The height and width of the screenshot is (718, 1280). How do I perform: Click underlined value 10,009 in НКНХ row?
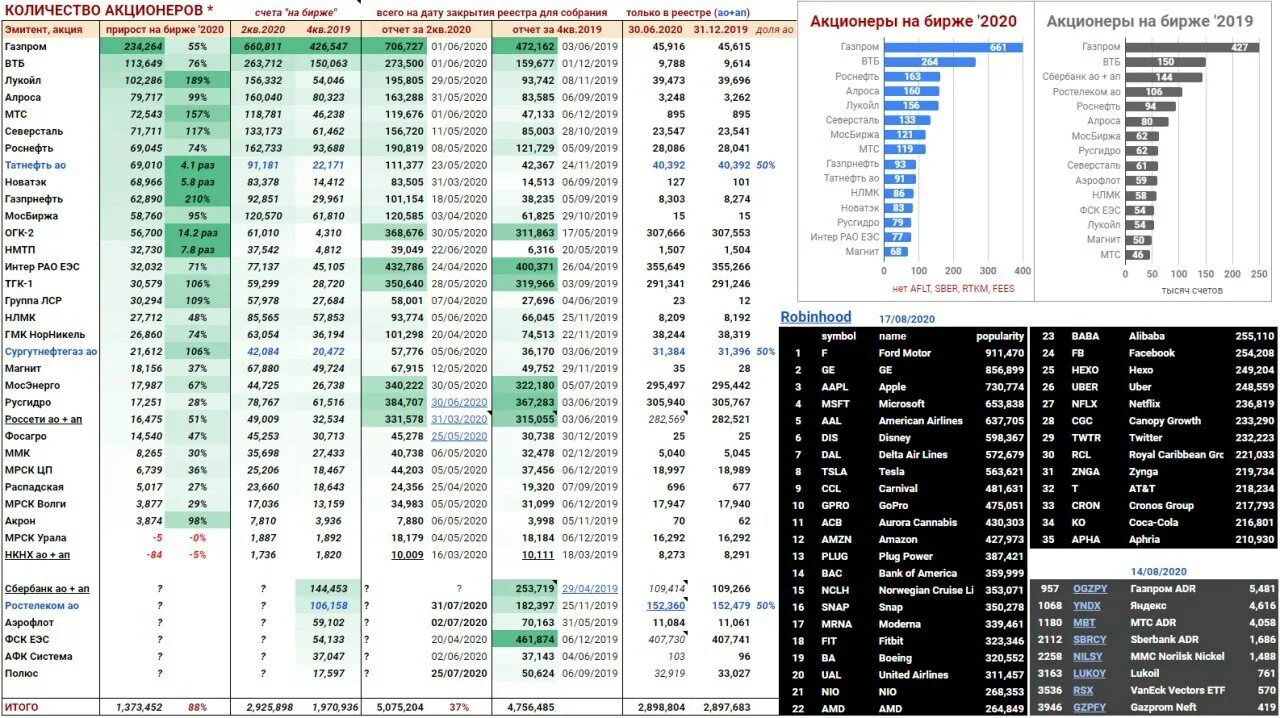(x=408, y=555)
